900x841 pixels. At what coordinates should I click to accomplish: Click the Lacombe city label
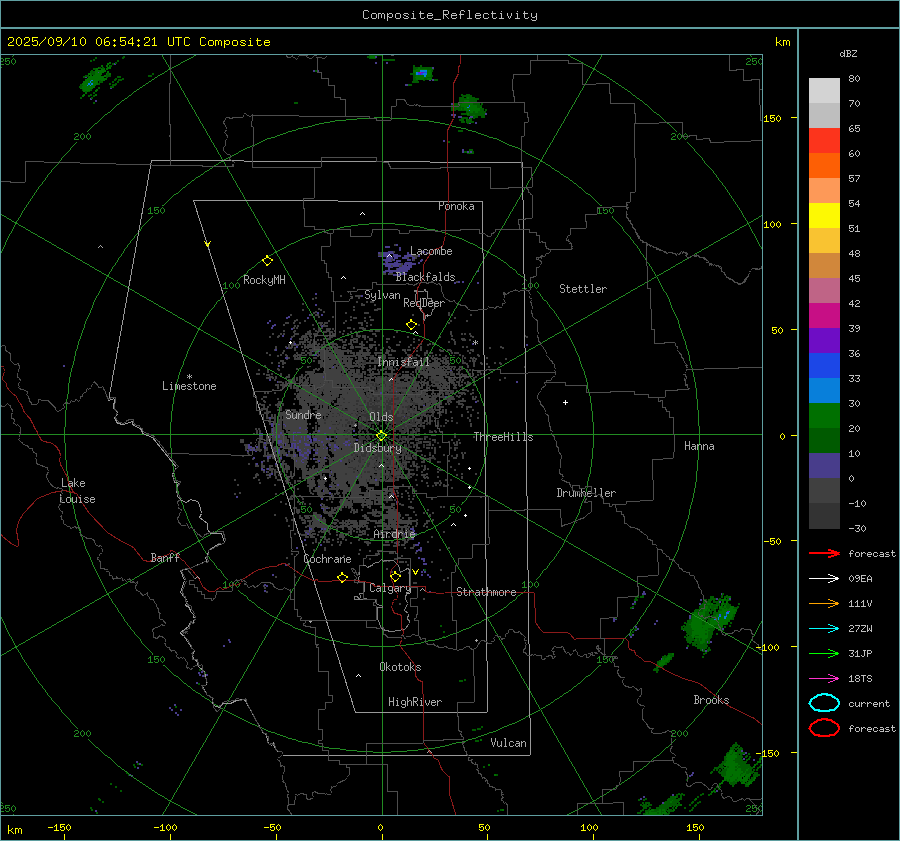(x=431, y=251)
